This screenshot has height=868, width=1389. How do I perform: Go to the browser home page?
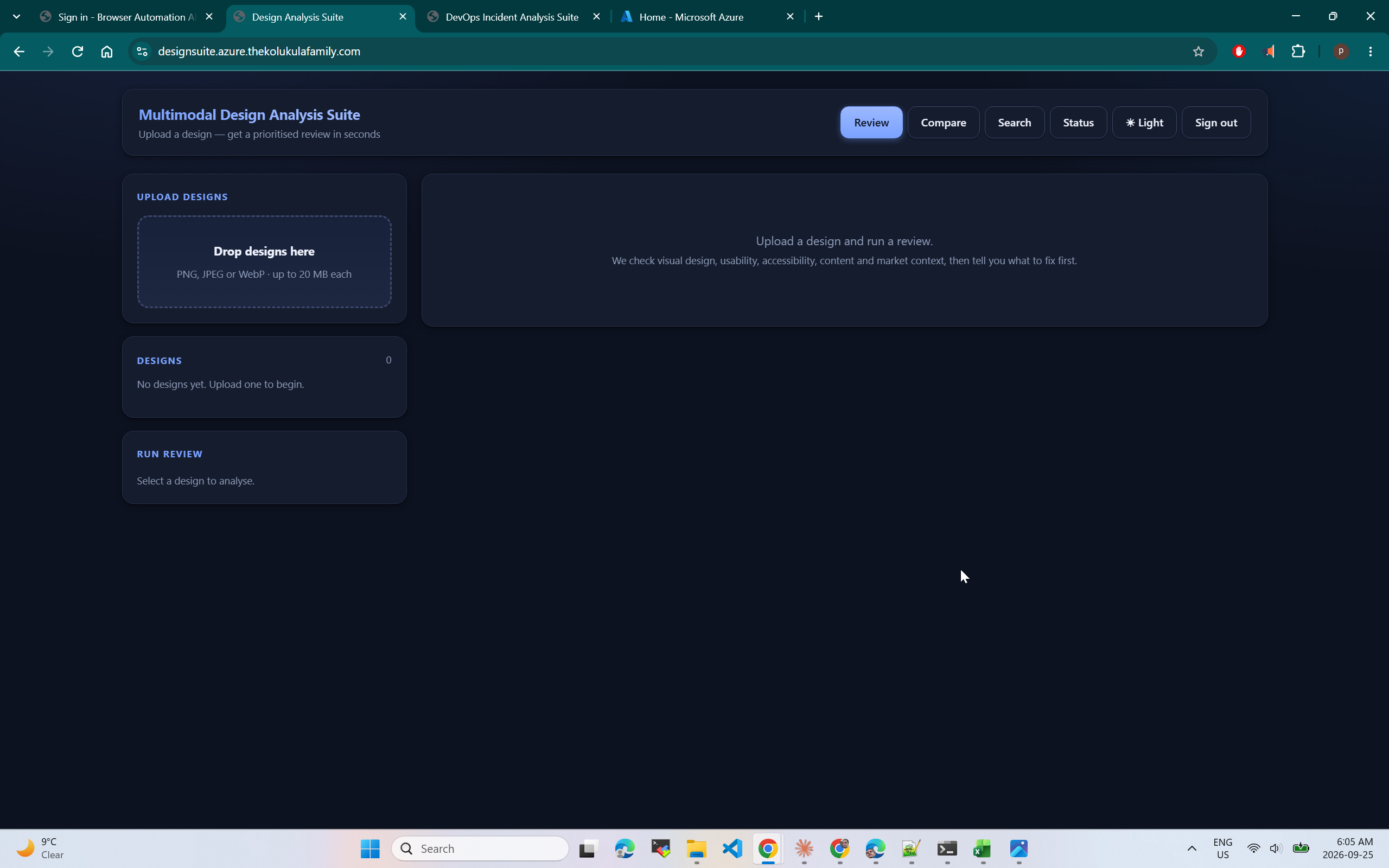point(107,52)
